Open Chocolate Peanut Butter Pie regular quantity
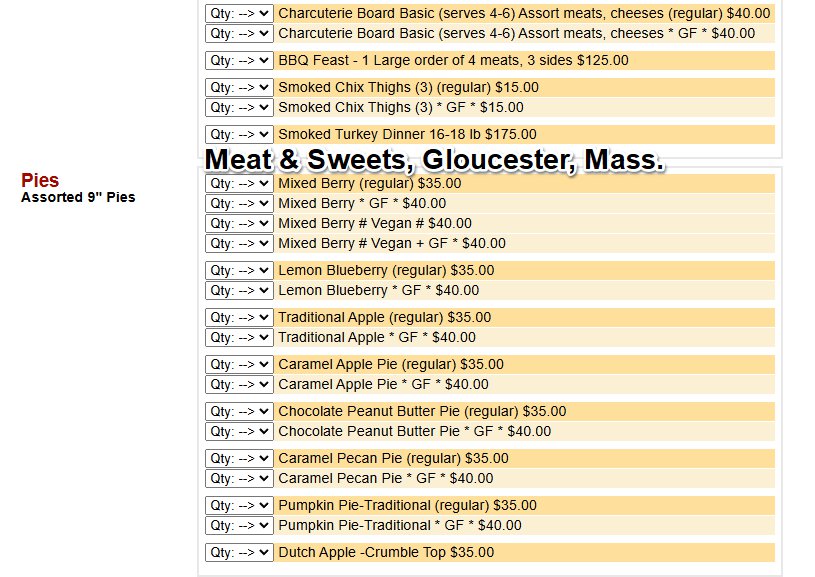 pos(239,412)
